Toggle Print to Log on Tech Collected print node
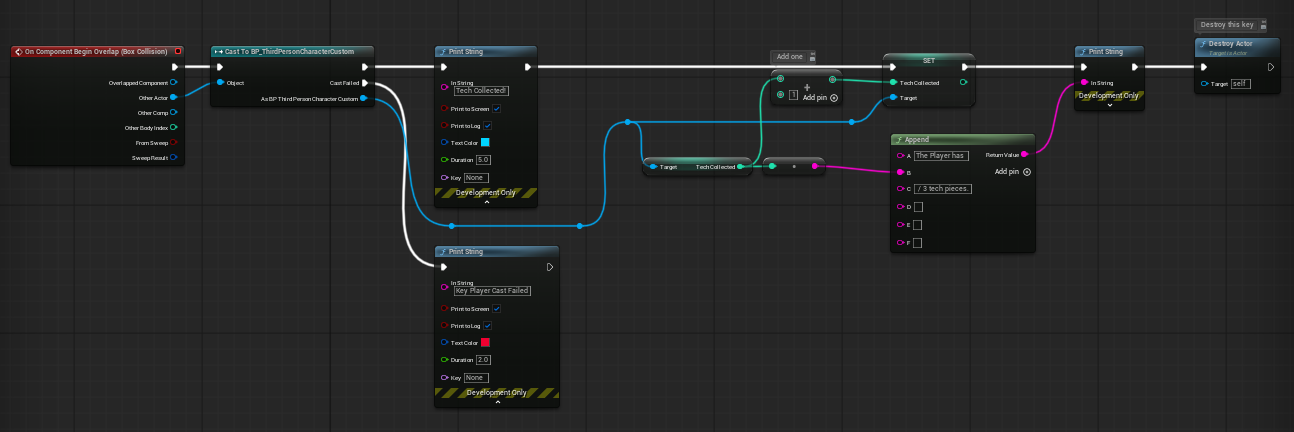This screenshot has height=432, width=1294. [x=487, y=126]
